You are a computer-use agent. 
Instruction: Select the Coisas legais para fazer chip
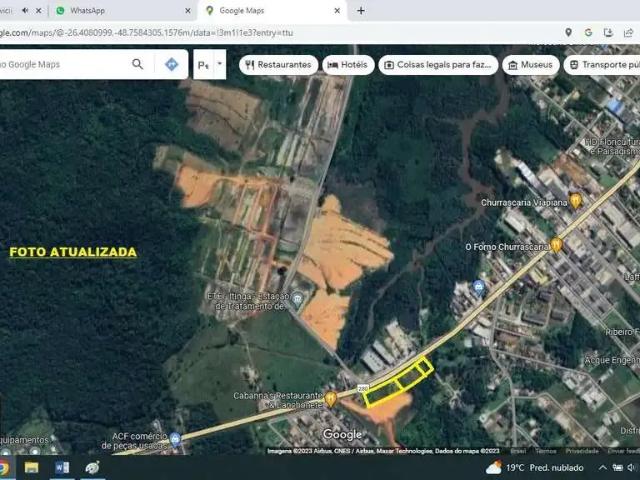(x=438, y=65)
